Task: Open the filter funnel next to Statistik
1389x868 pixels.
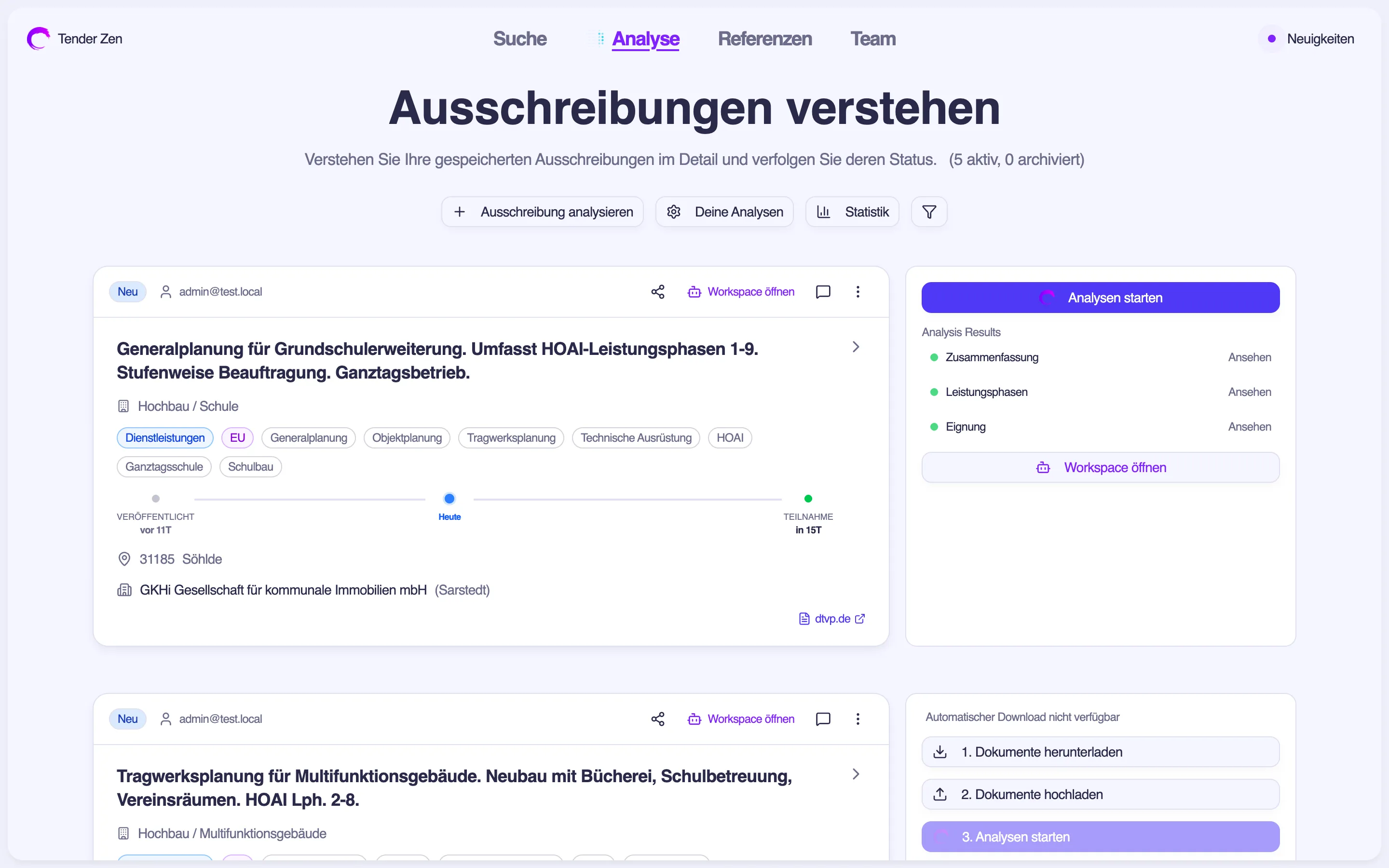Action: click(929, 211)
